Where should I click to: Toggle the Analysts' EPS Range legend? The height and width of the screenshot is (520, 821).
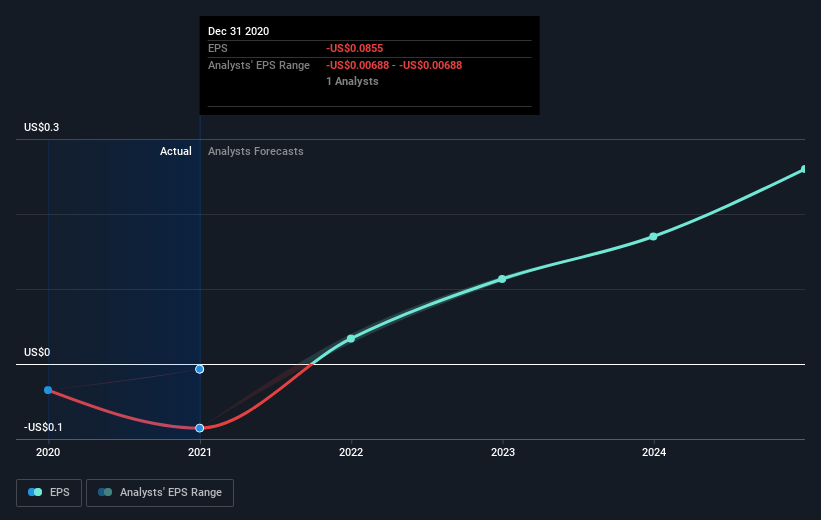pos(160,492)
